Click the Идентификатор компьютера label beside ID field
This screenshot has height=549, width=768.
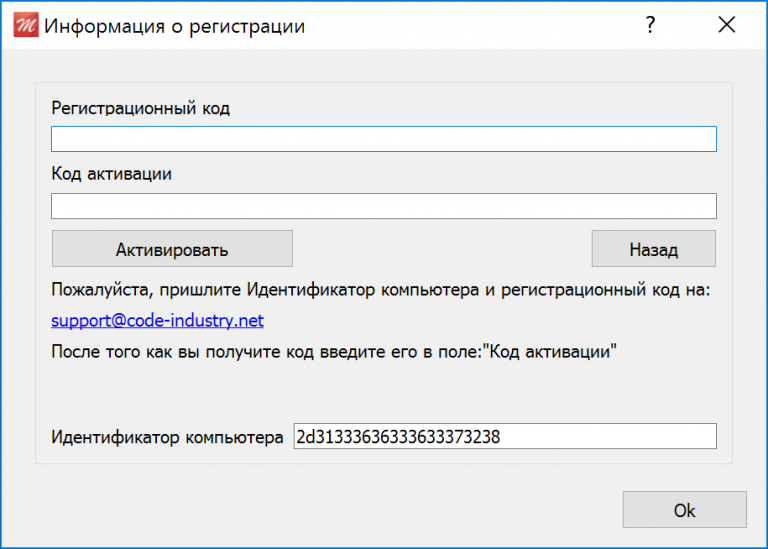point(167,437)
